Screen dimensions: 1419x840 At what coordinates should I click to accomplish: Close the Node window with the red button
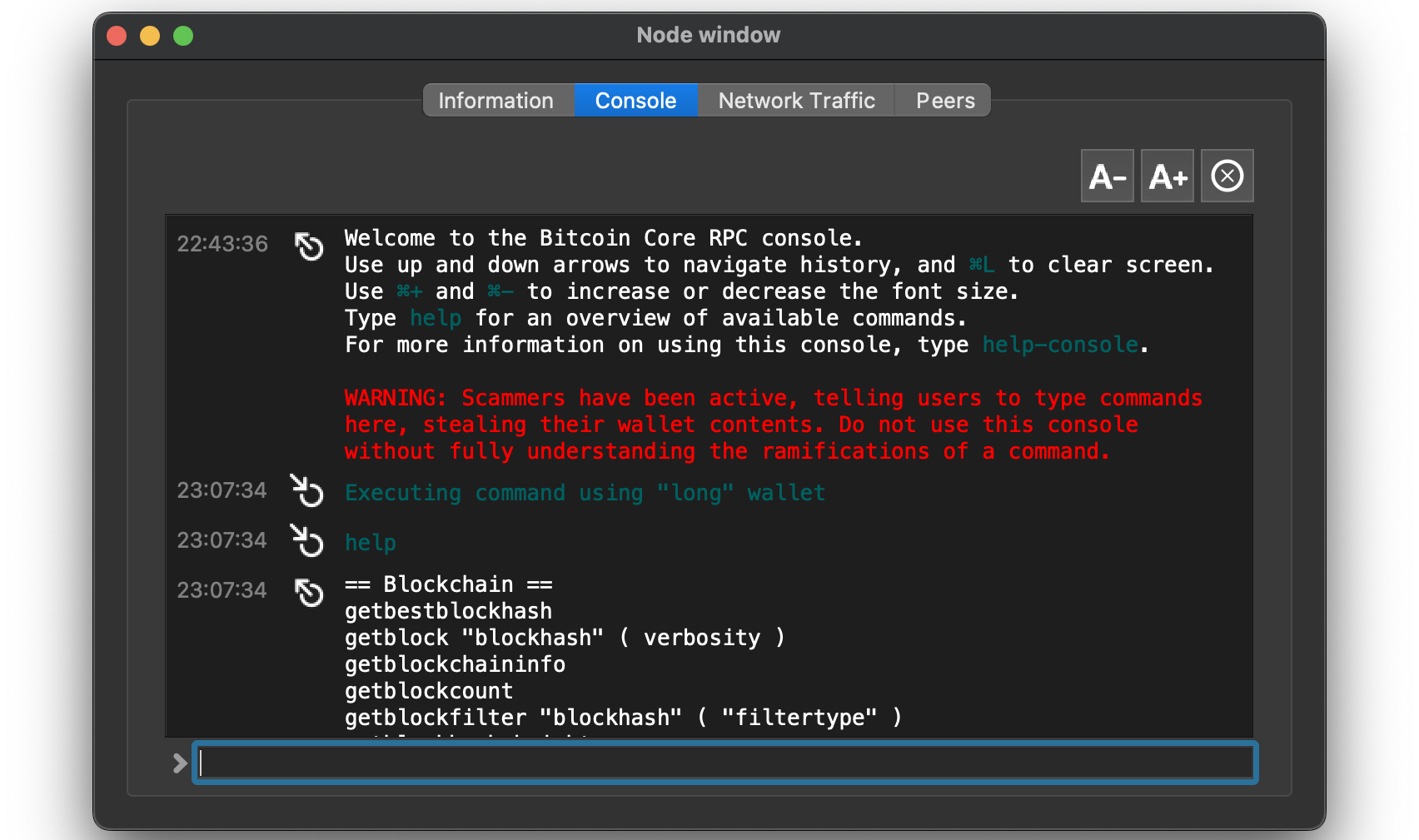[117, 36]
